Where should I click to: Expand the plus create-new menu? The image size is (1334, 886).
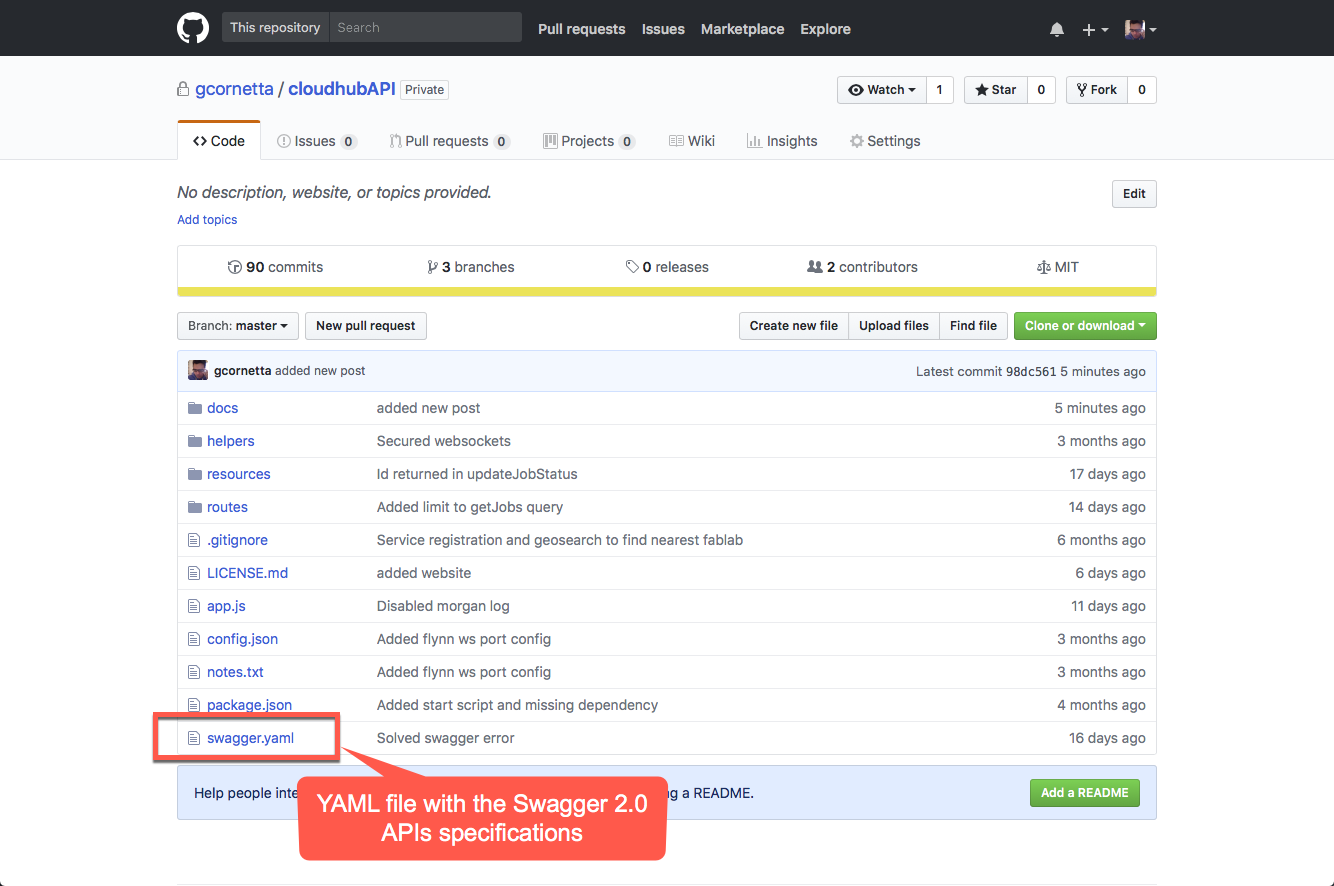pyautogui.click(x=1095, y=30)
